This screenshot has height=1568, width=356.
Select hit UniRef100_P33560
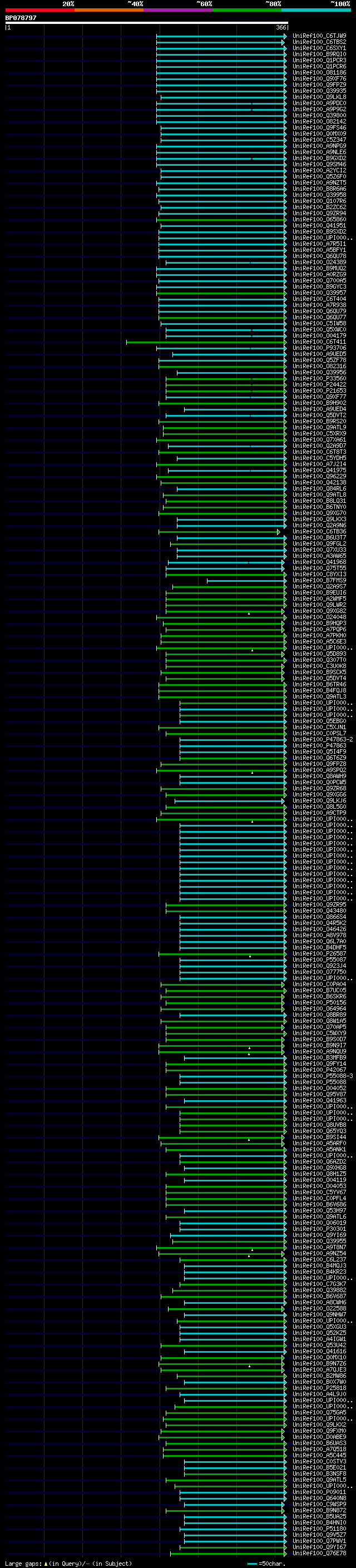319,378
